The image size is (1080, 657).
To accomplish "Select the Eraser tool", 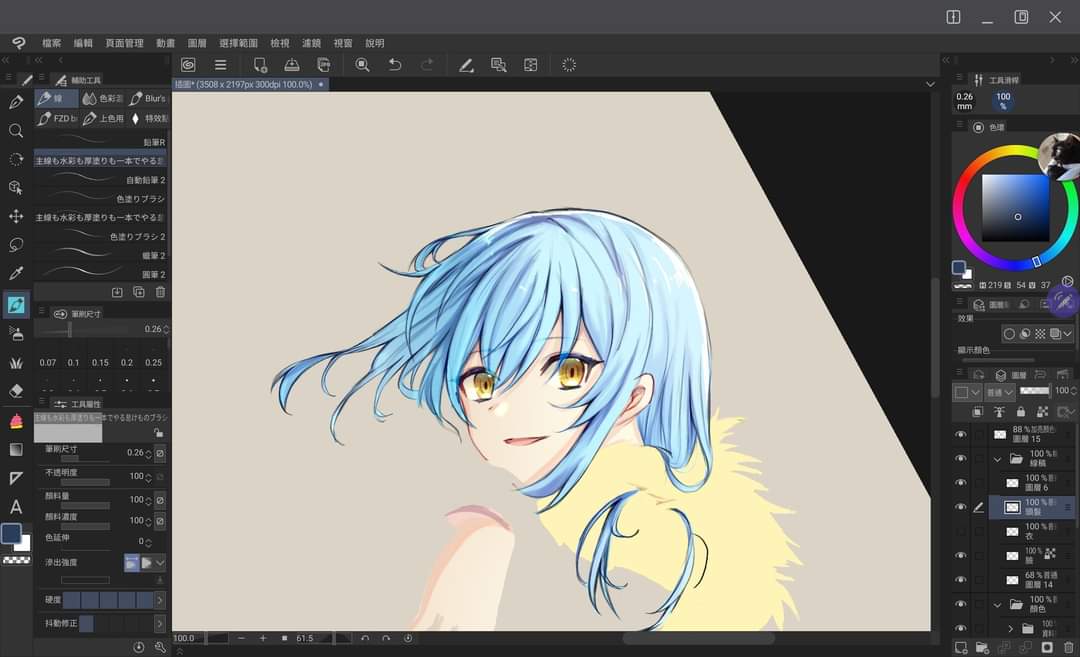I will pyautogui.click(x=16, y=391).
